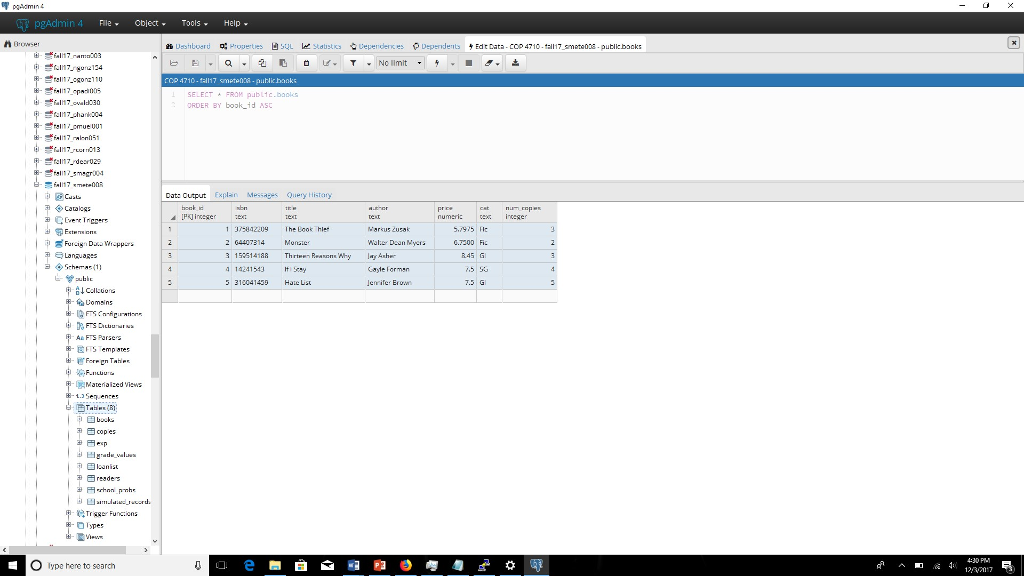The height and width of the screenshot is (576, 1024).
Task: Download results as CSV icon
Action: (x=516, y=63)
